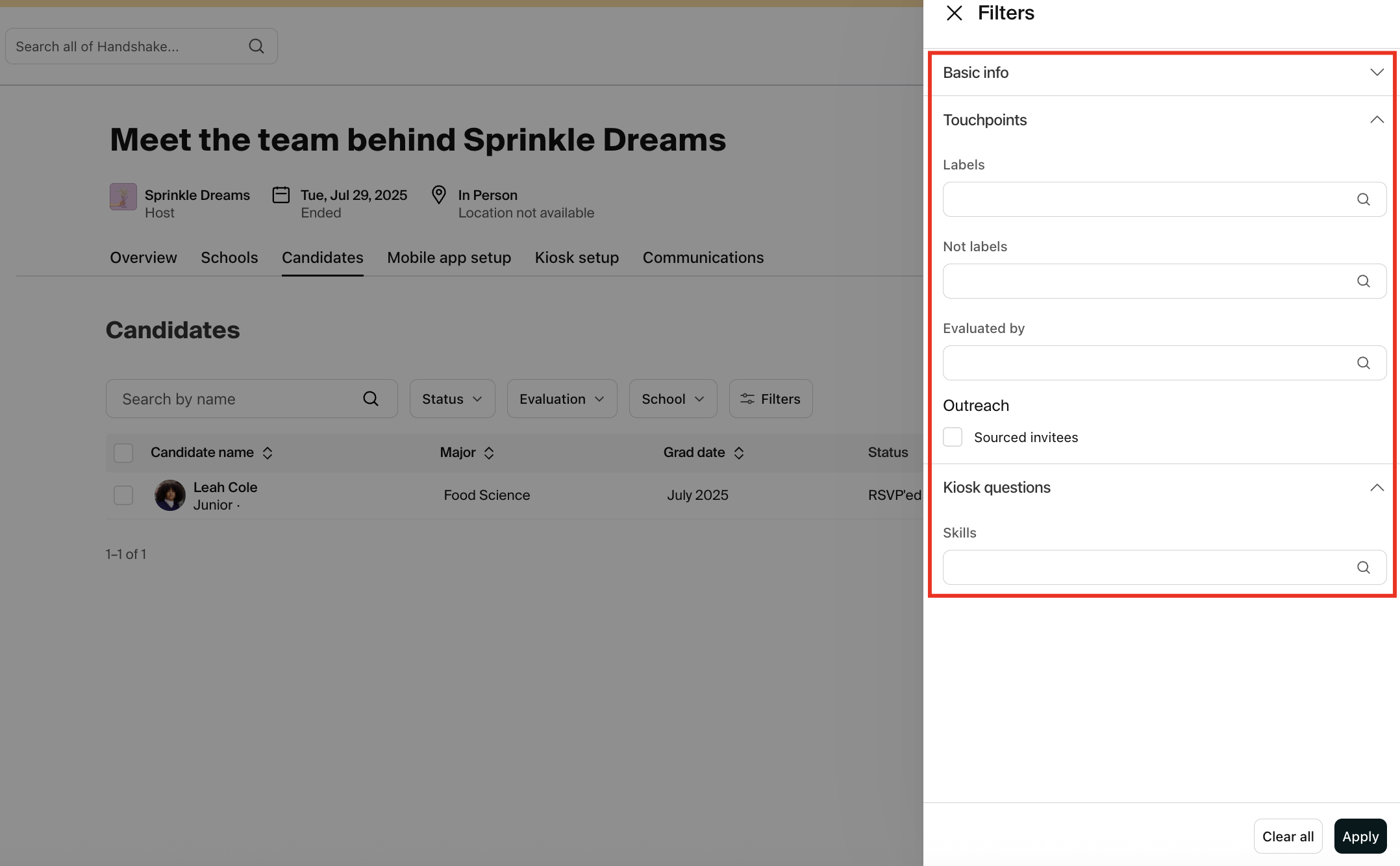Screen dimensions: 1400x866
Task: Click the Skills field search icon
Action: point(1363,567)
